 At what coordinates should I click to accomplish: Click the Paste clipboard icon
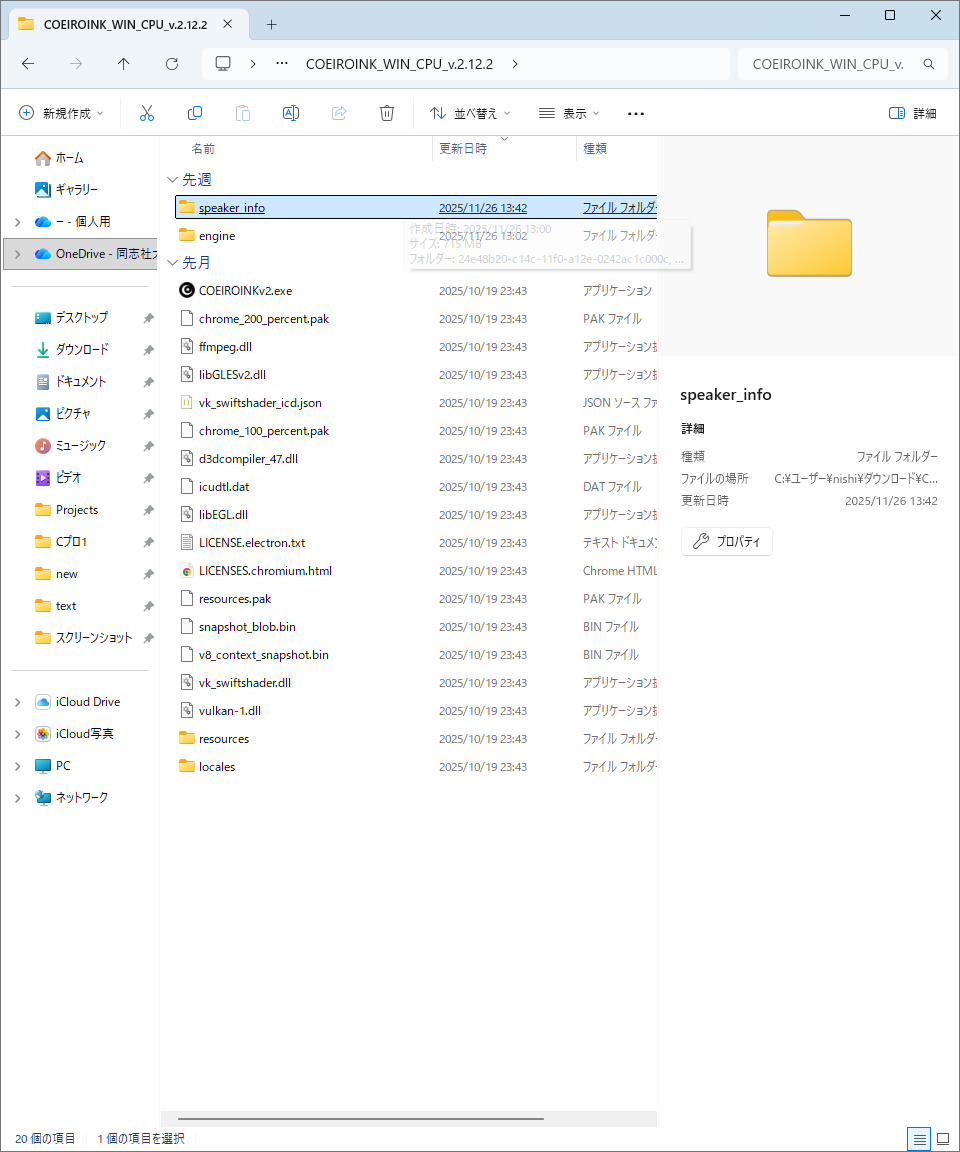point(242,113)
